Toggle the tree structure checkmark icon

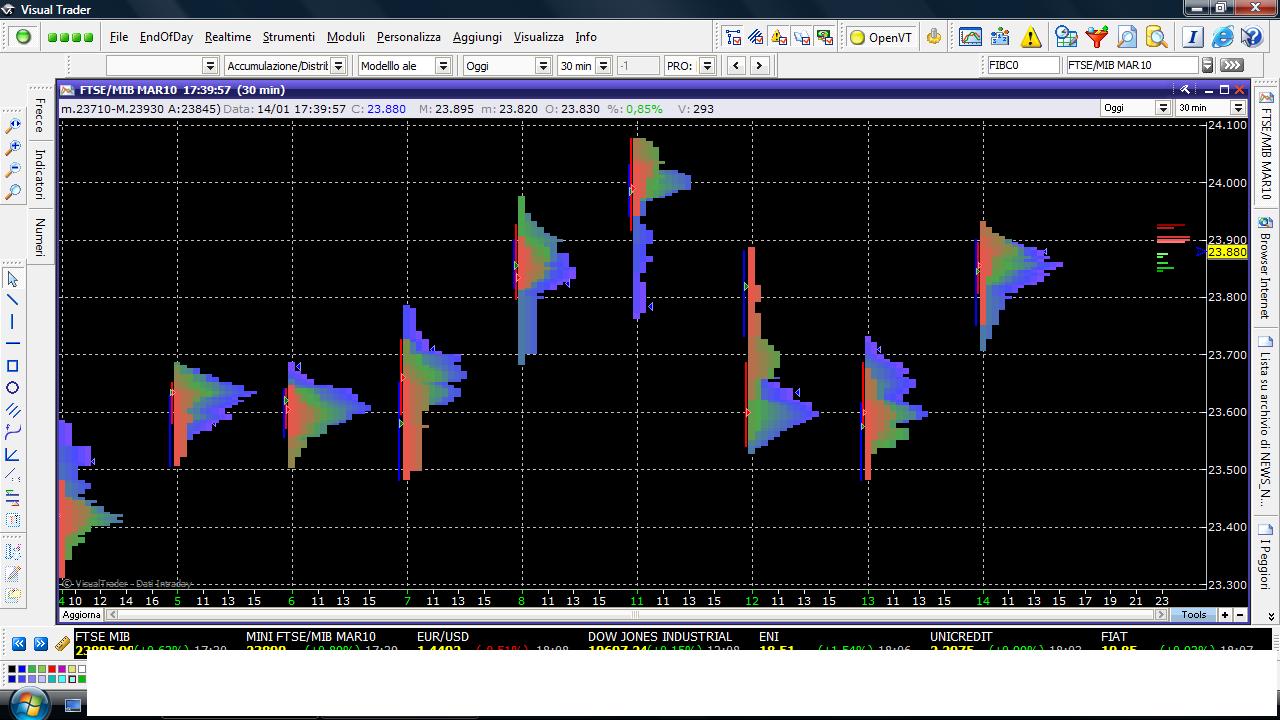733,38
